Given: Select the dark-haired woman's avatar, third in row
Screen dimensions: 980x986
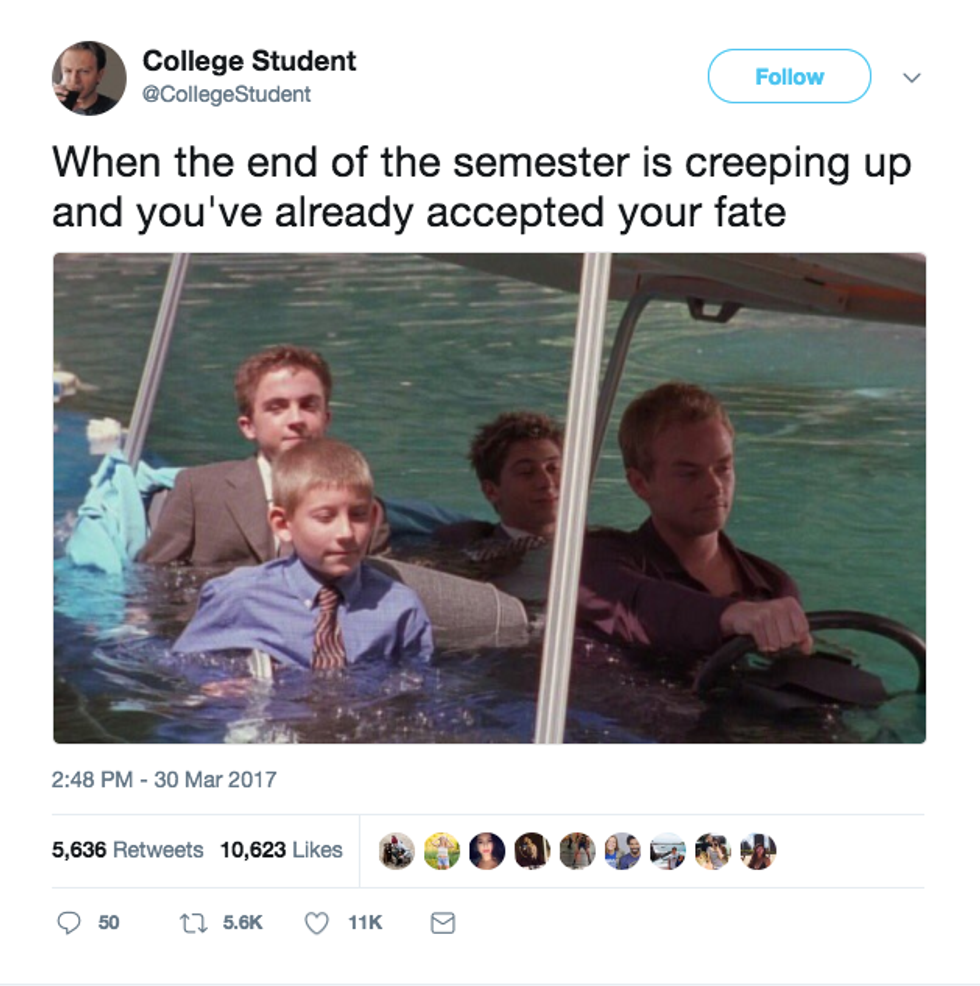Looking at the screenshot, I should point(487,851).
